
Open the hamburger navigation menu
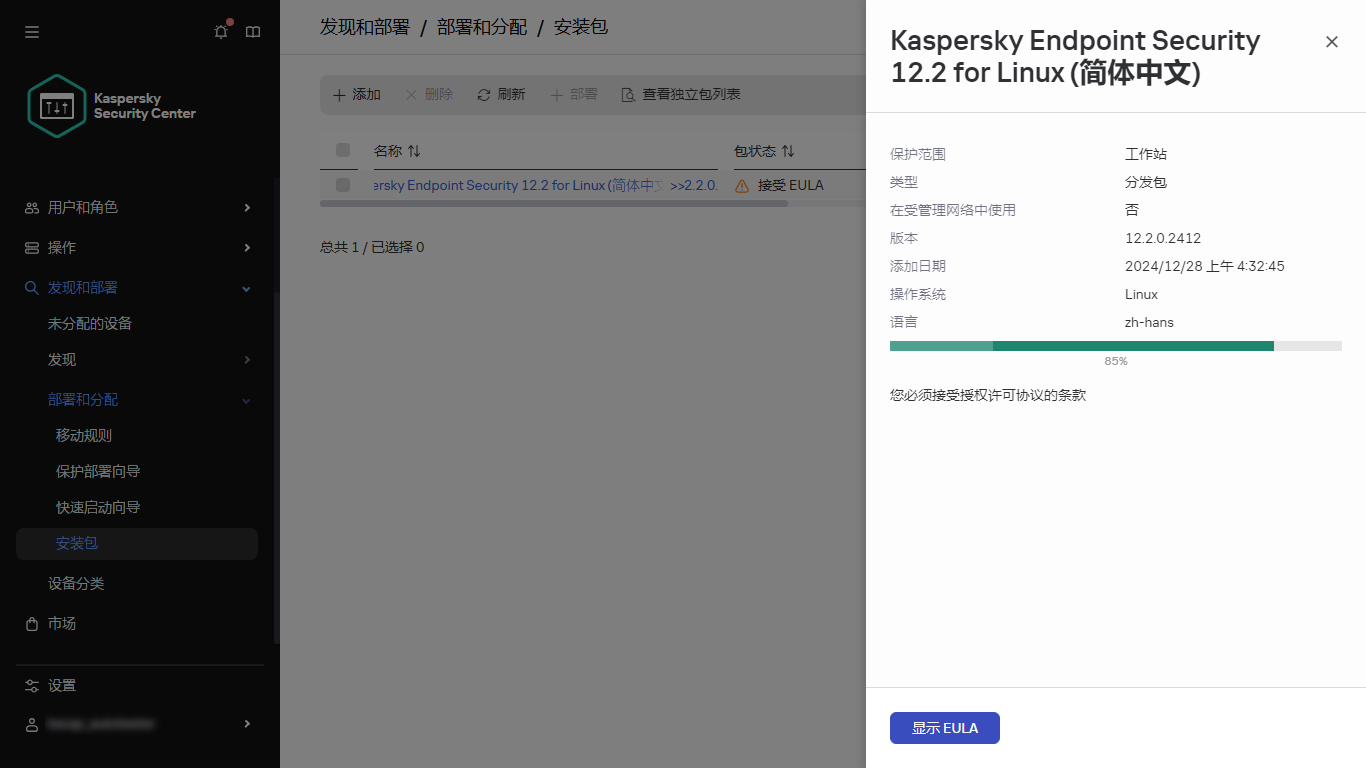[31, 31]
